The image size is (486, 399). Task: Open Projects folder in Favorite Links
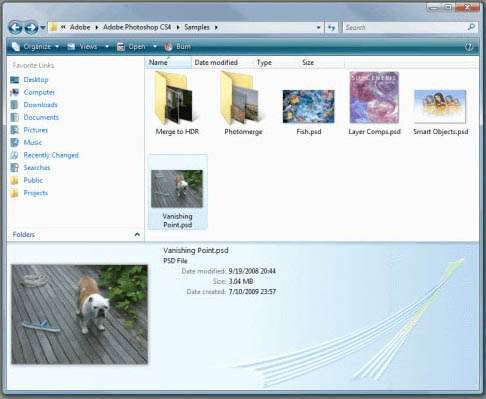36,193
